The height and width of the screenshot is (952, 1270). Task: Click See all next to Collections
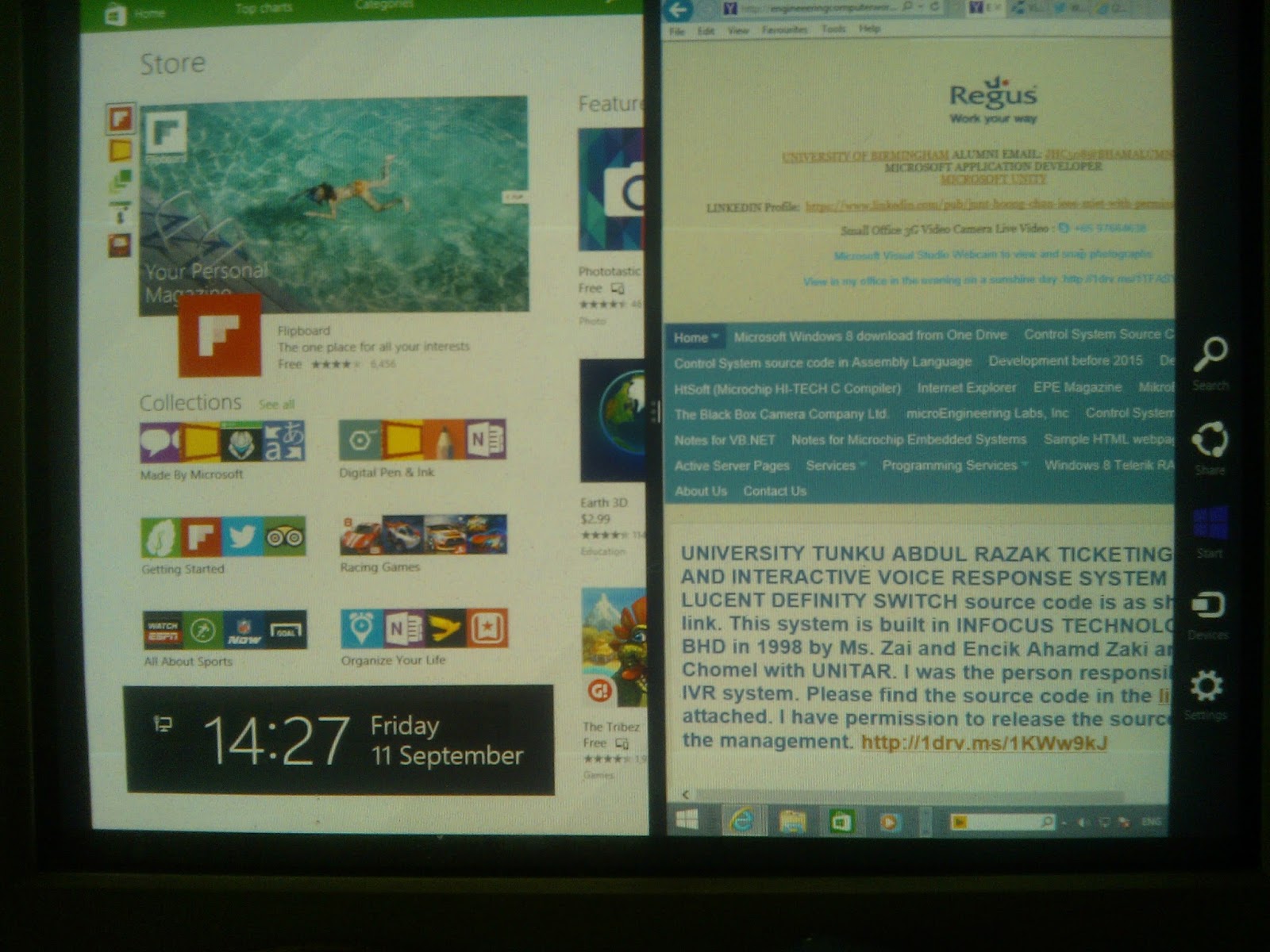[x=276, y=405]
